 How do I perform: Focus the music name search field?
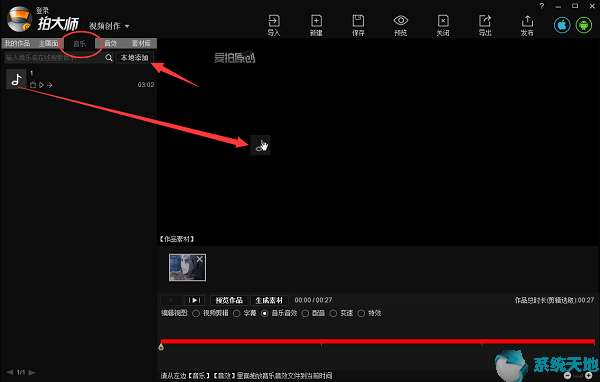pos(54,58)
